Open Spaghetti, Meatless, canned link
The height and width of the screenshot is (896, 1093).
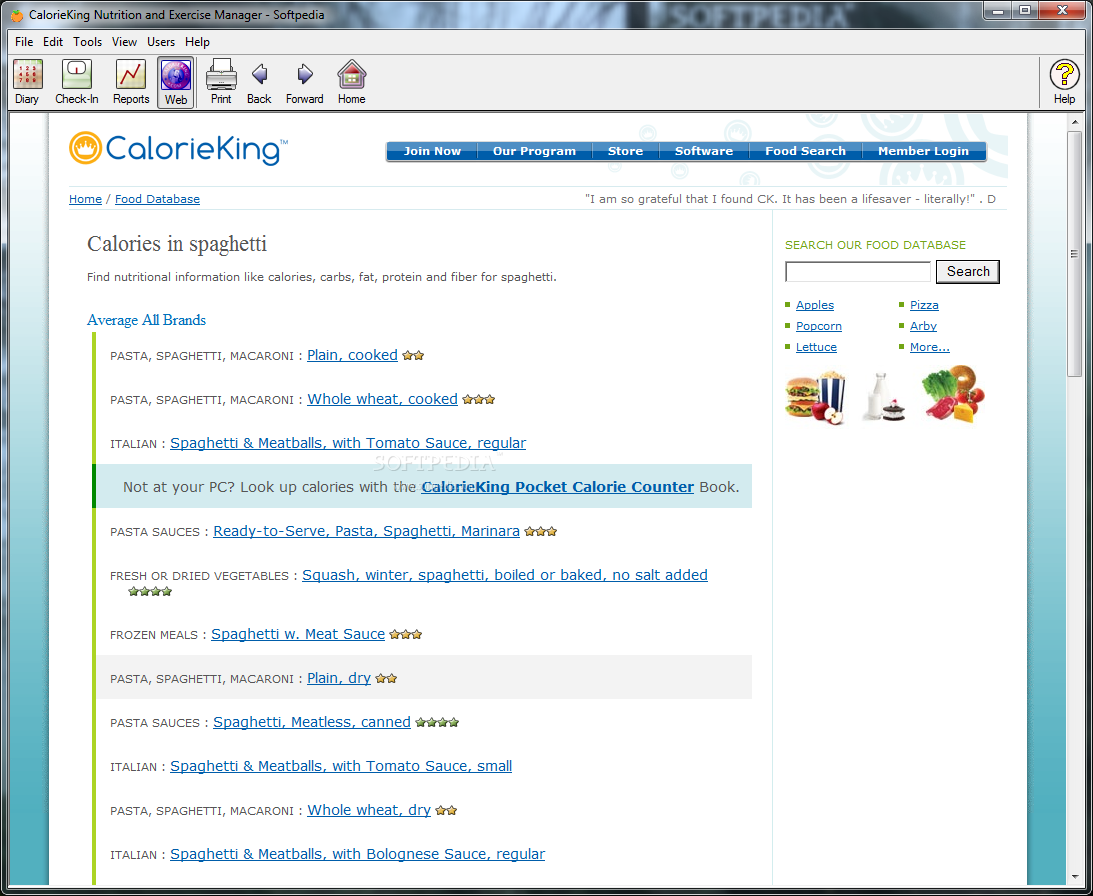point(312,722)
